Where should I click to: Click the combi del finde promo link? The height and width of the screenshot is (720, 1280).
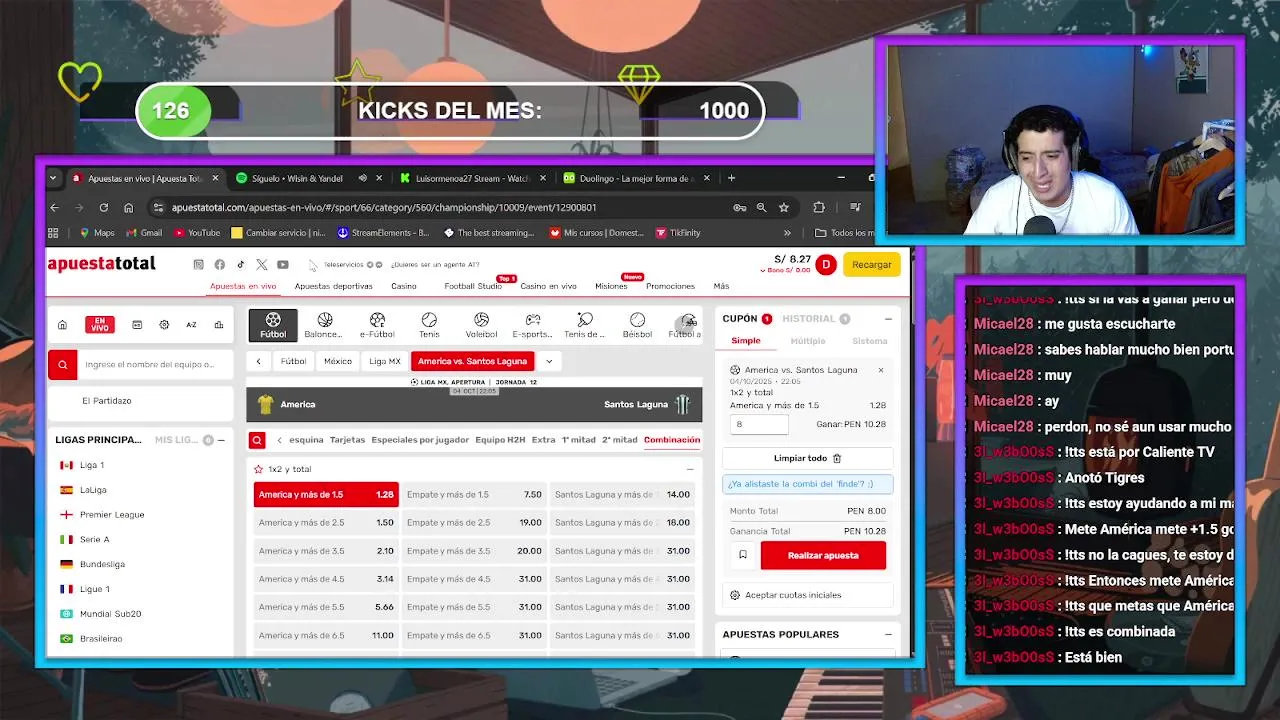click(x=808, y=484)
